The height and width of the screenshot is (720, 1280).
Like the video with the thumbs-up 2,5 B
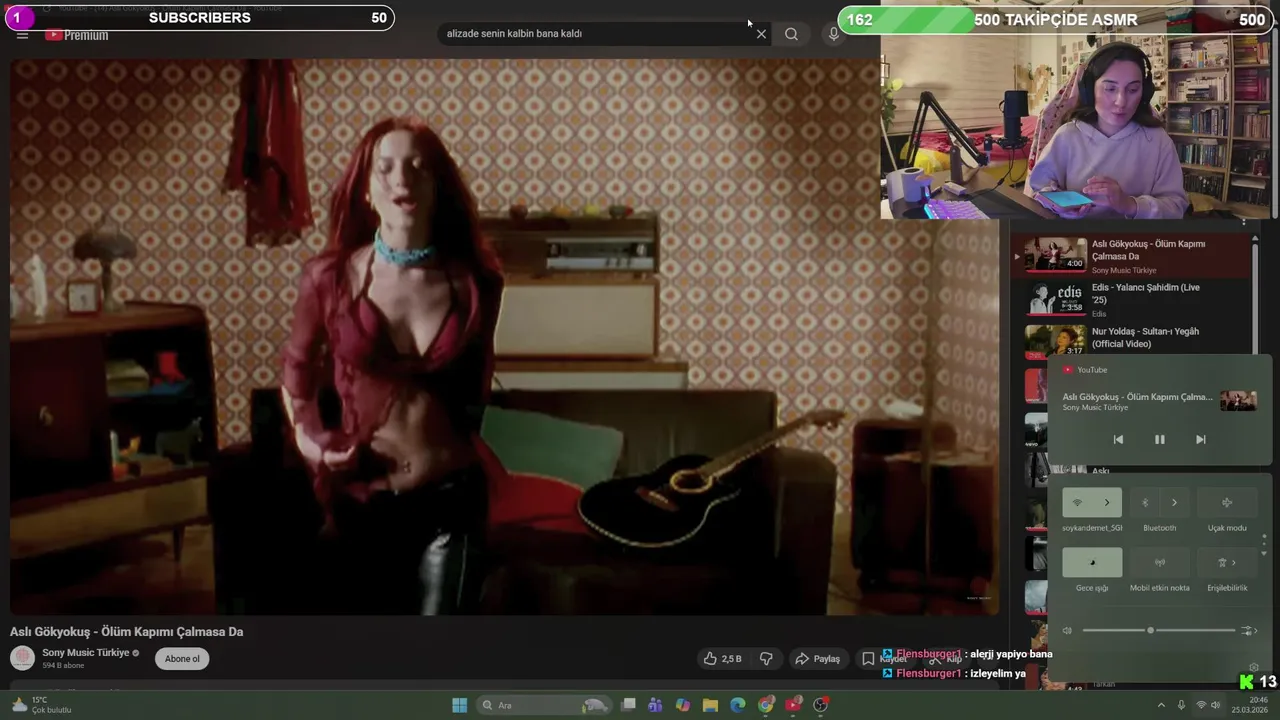pos(723,658)
